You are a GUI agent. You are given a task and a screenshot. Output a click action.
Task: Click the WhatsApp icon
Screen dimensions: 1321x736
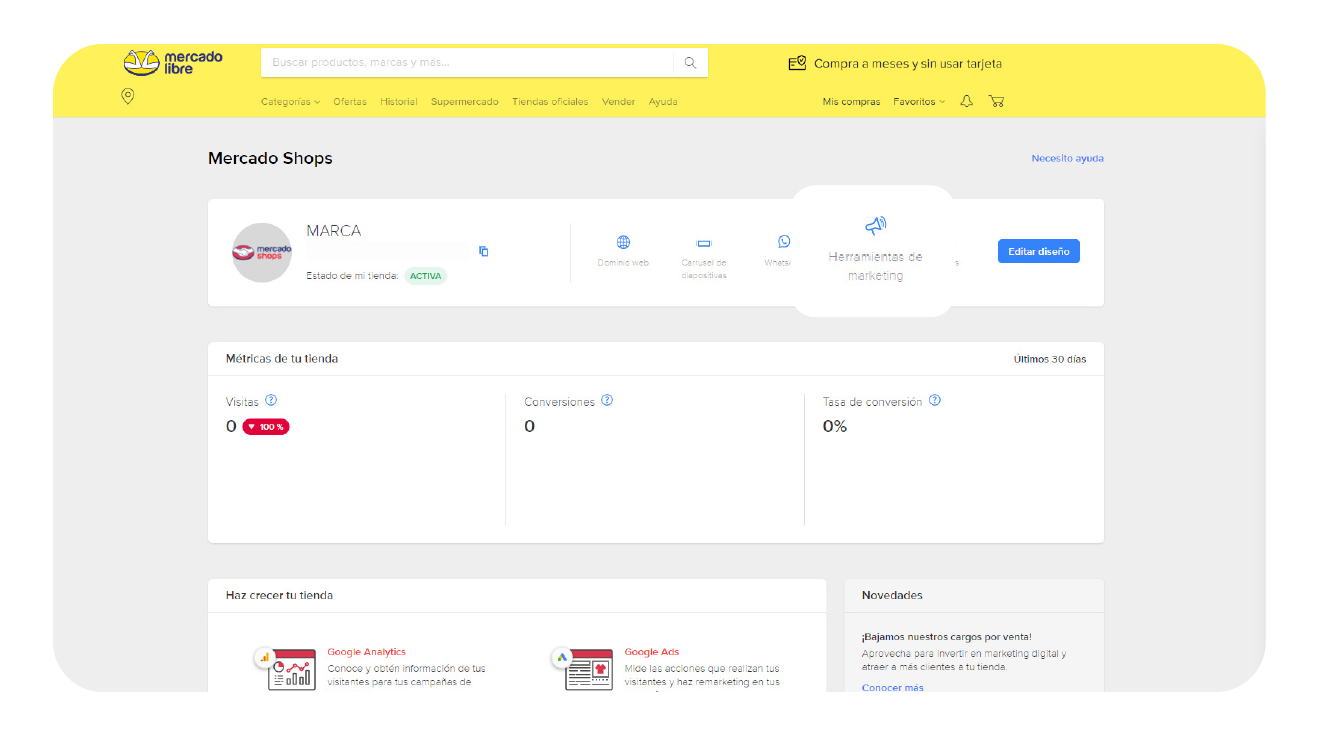[x=784, y=242]
